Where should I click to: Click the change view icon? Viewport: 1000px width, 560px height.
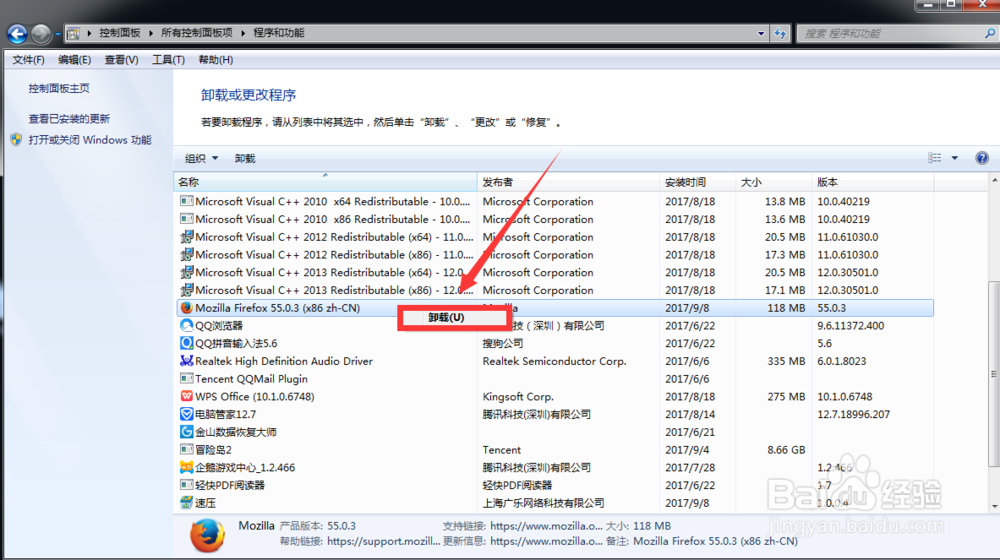tap(934, 158)
